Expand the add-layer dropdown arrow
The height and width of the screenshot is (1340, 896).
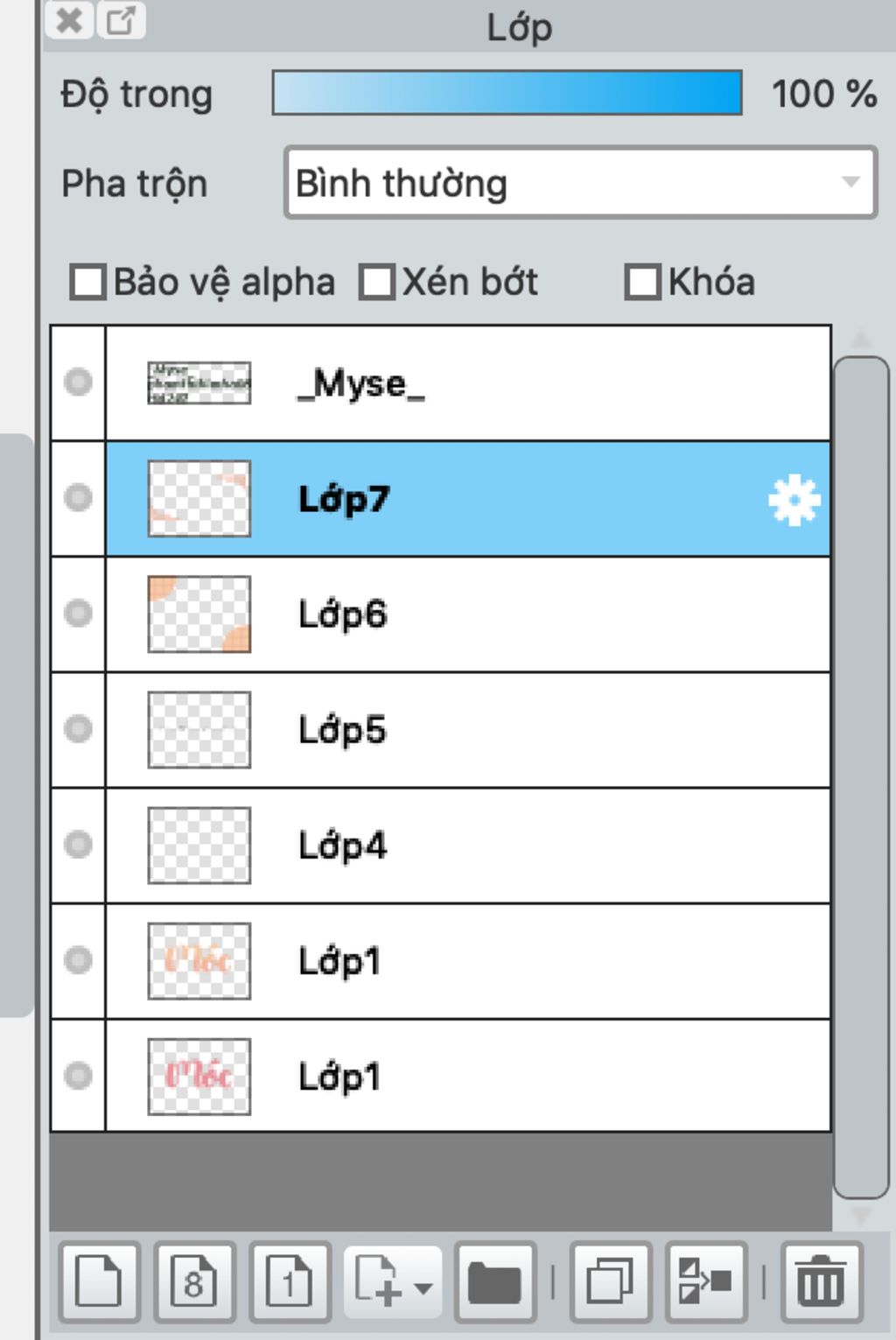coord(423,1288)
